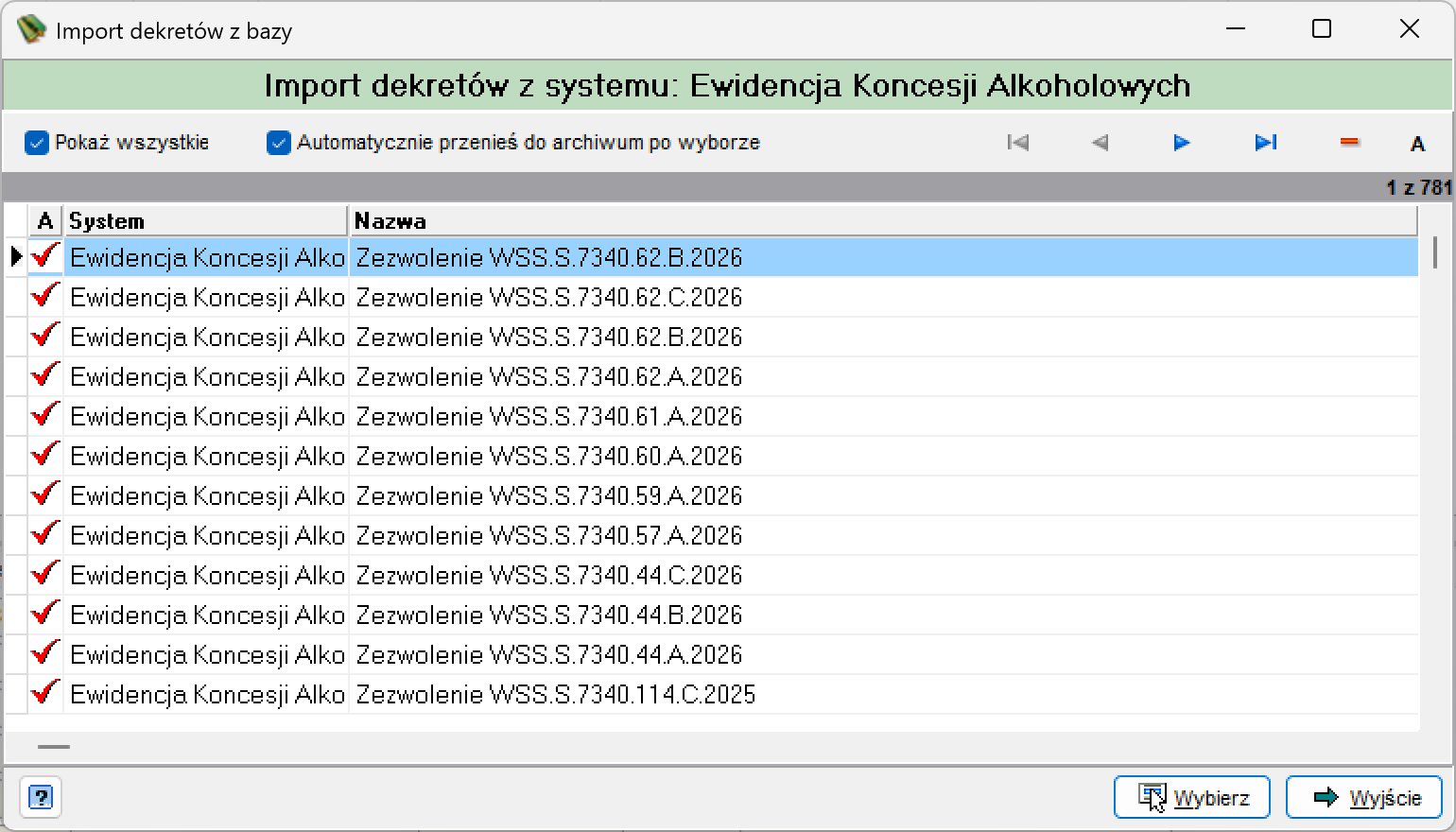Click the A archive toolbar icon
The image size is (1456, 832).
[1417, 144]
